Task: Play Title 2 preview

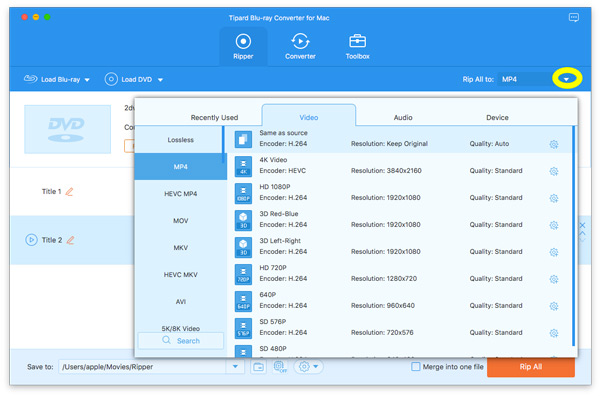Action: tap(31, 240)
